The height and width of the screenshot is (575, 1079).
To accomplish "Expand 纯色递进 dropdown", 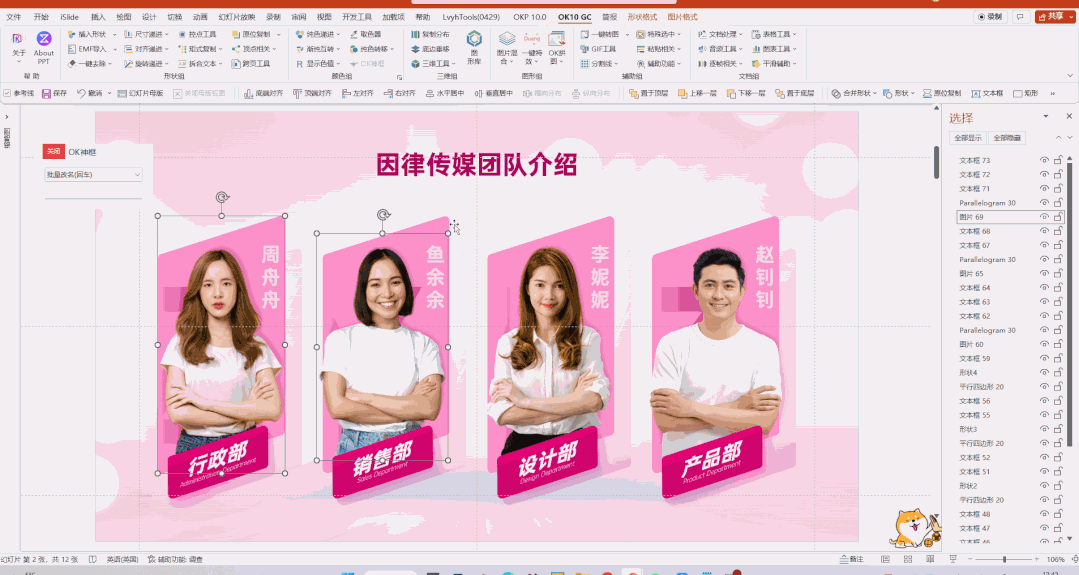I will coord(338,34).
